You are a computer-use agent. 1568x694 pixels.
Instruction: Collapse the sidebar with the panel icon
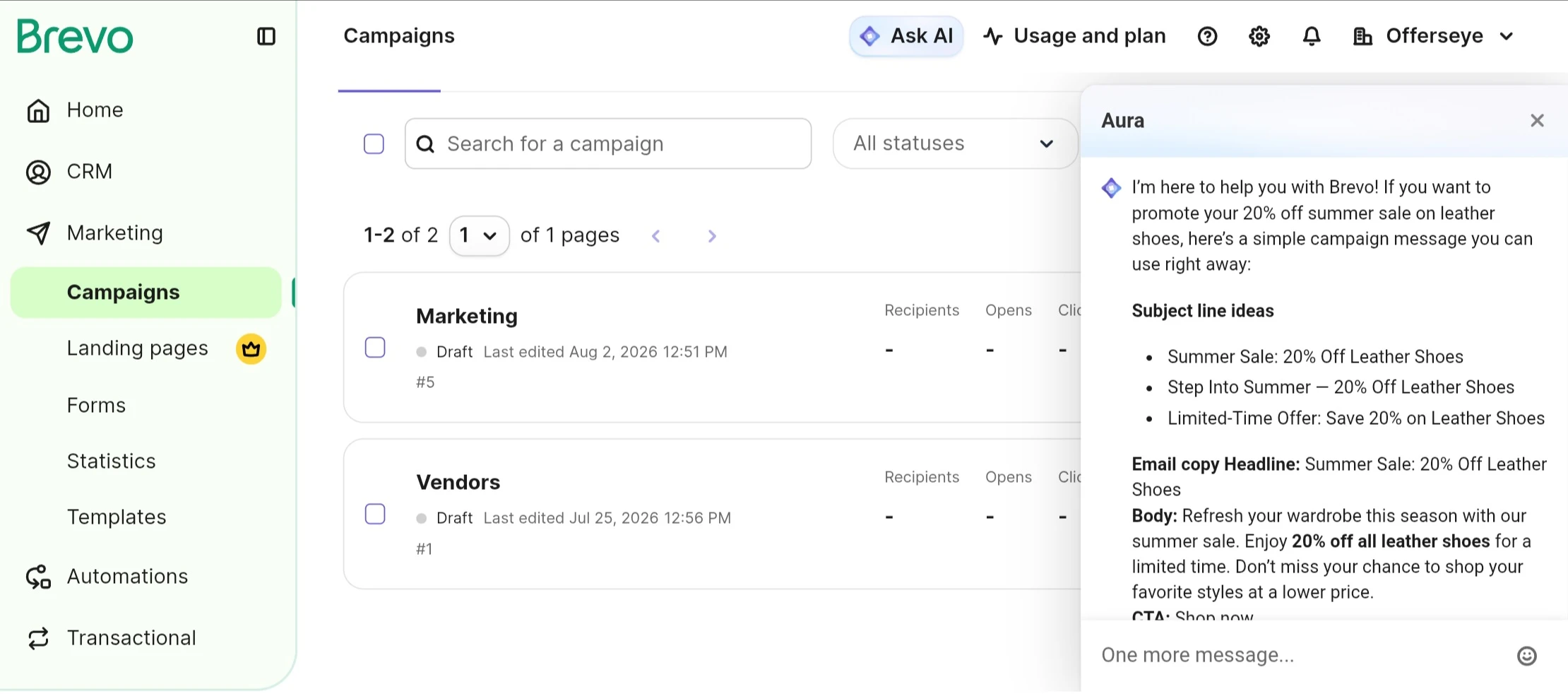pos(266,36)
